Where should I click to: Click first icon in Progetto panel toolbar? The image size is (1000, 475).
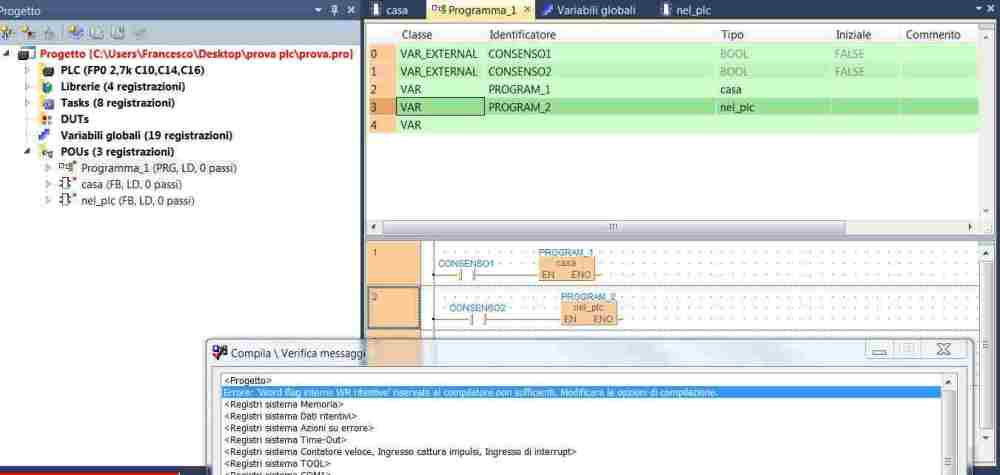[10, 32]
